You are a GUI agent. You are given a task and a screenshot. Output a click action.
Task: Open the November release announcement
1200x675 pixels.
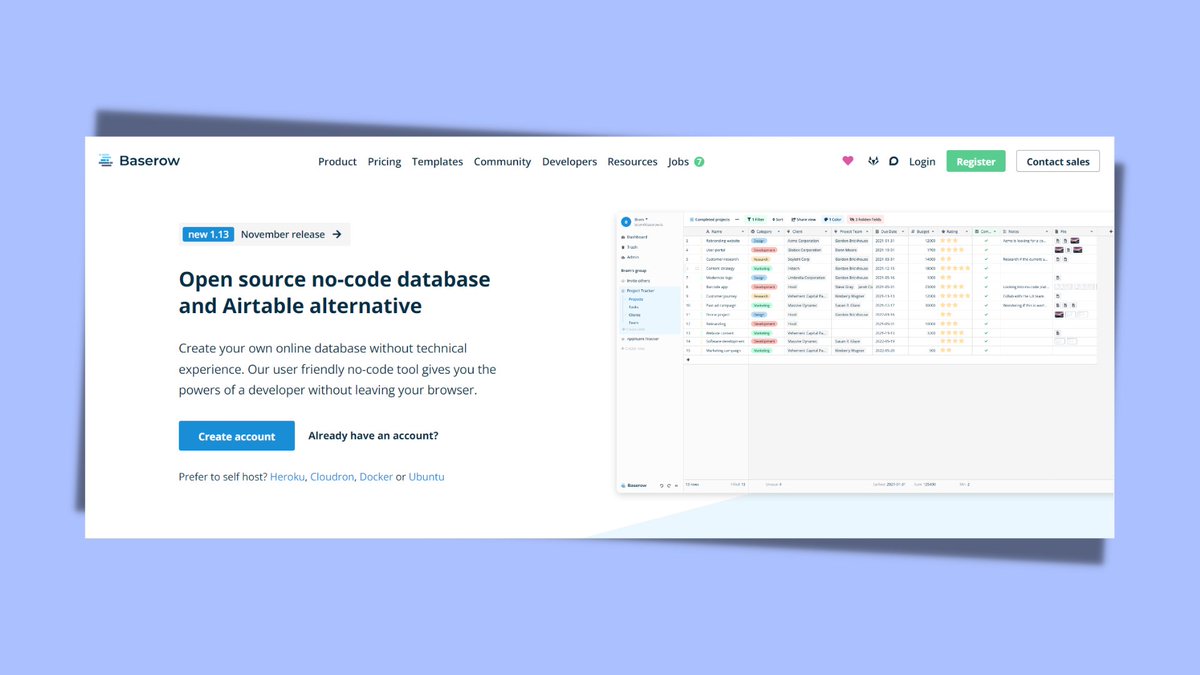tap(283, 234)
